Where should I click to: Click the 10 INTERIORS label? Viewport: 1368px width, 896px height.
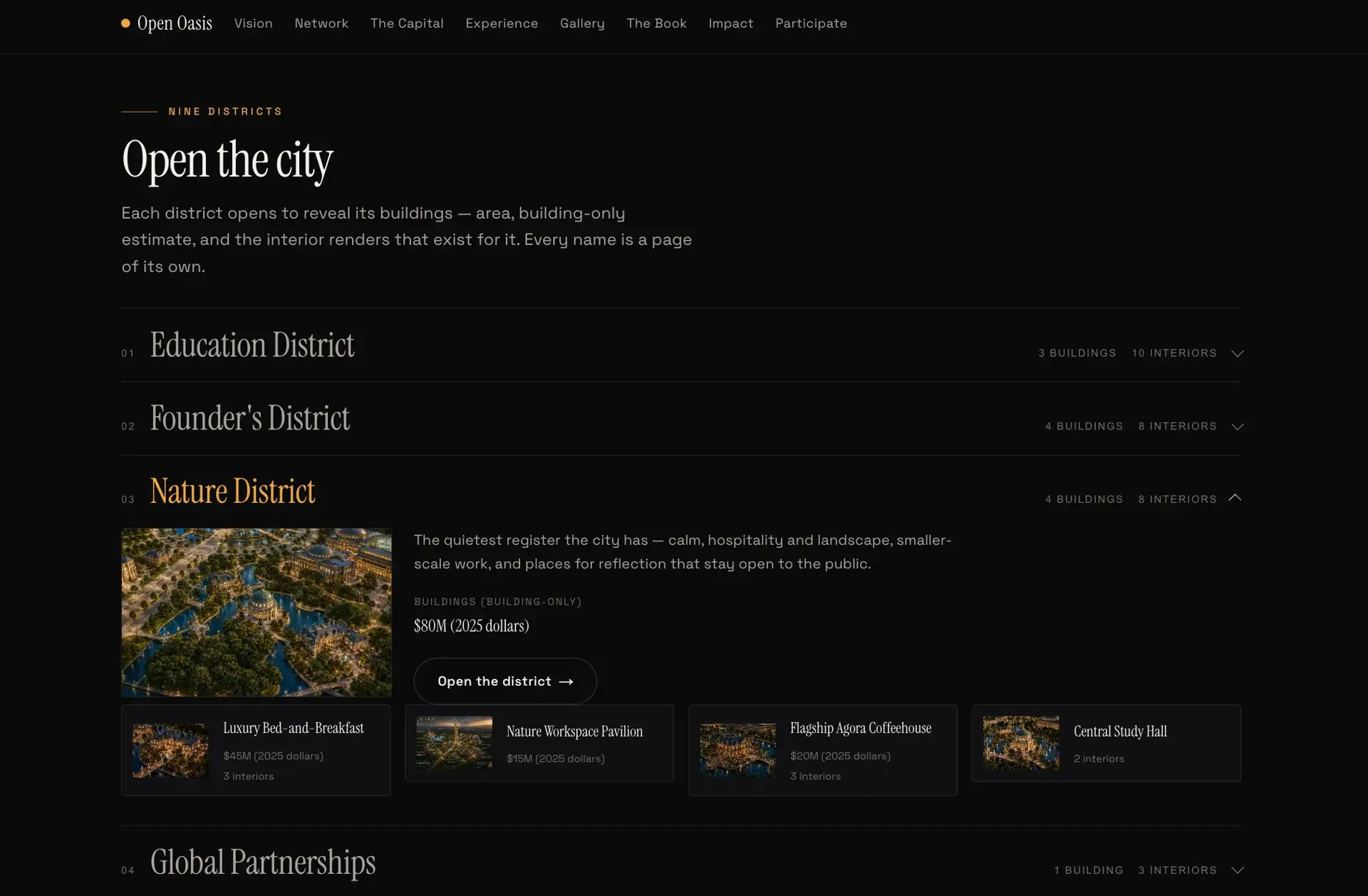coord(1174,353)
